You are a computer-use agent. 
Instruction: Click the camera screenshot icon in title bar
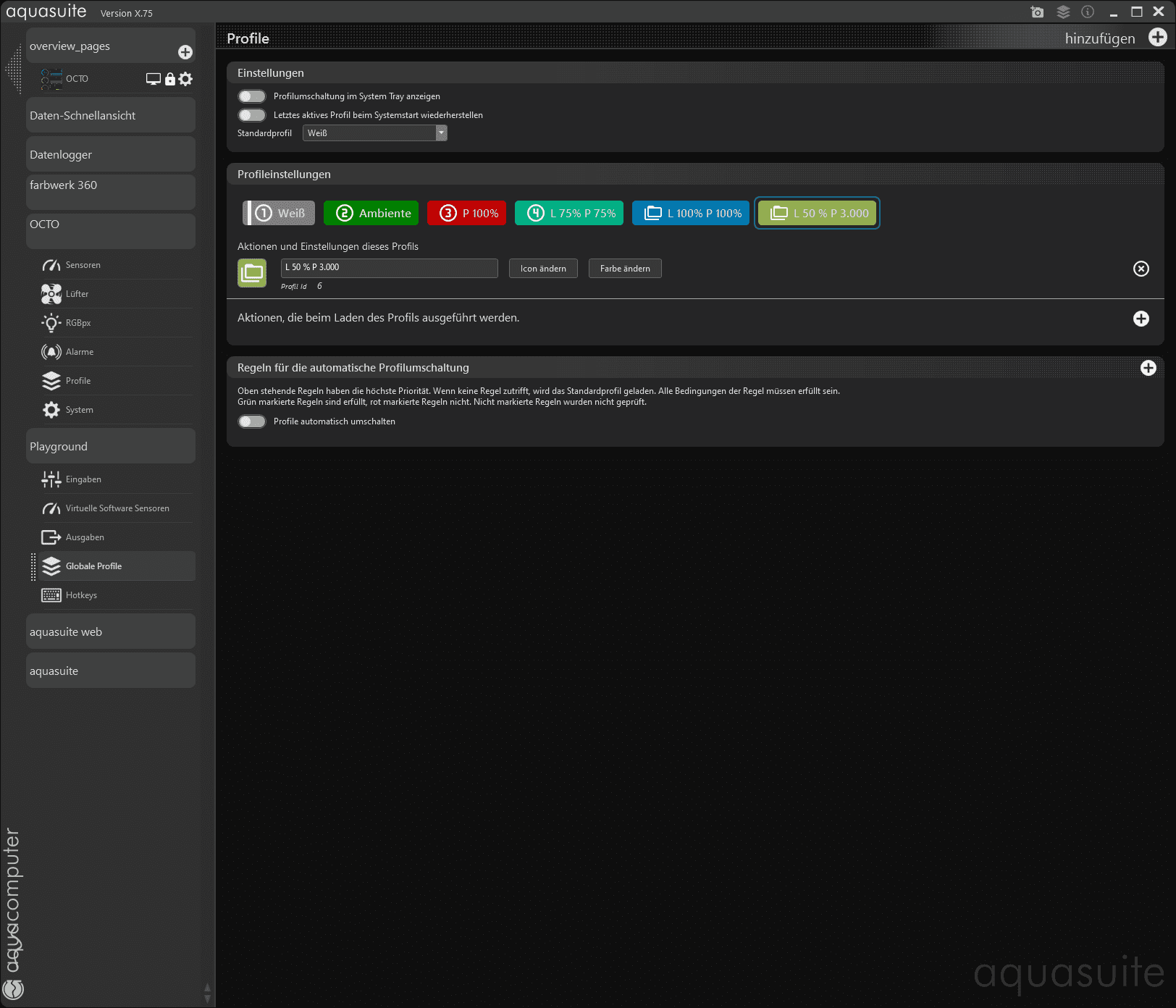pyautogui.click(x=1037, y=12)
